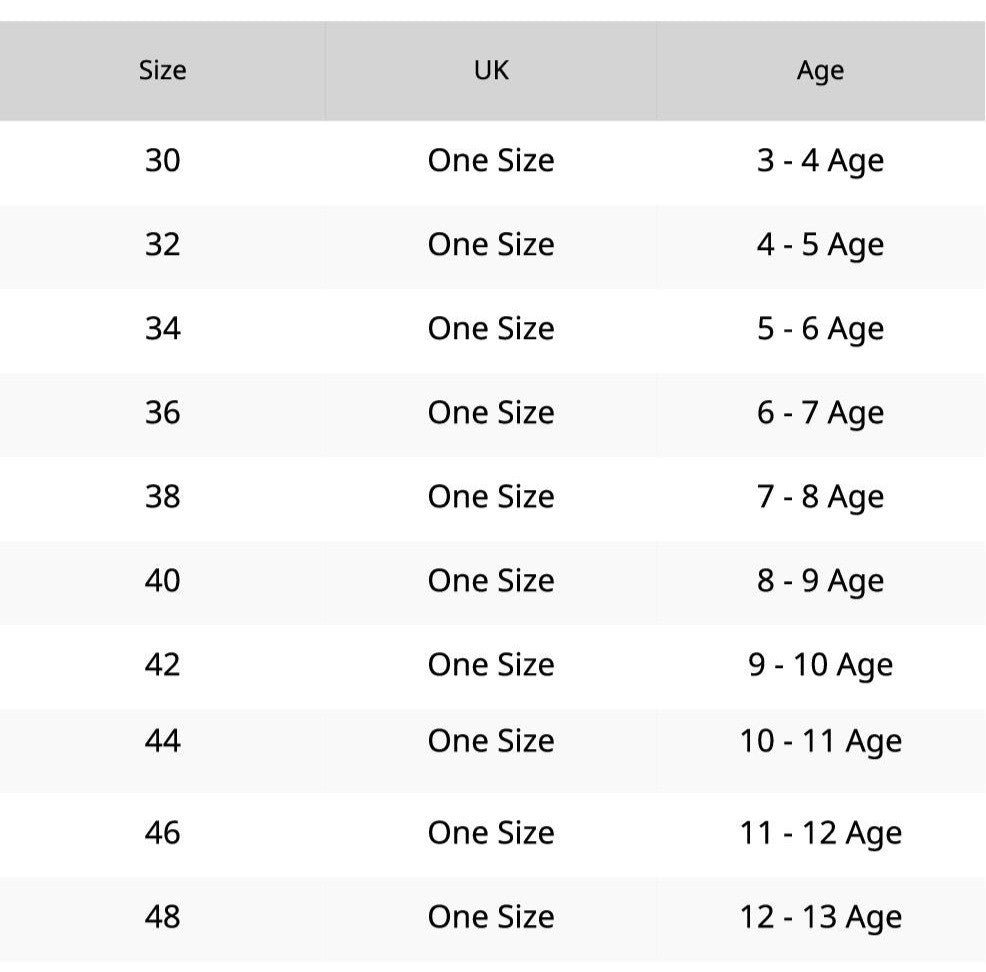The image size is (986, 972).
Task: Click the size 38 cell
Action: pyautogui.click(x=163, y=497)
